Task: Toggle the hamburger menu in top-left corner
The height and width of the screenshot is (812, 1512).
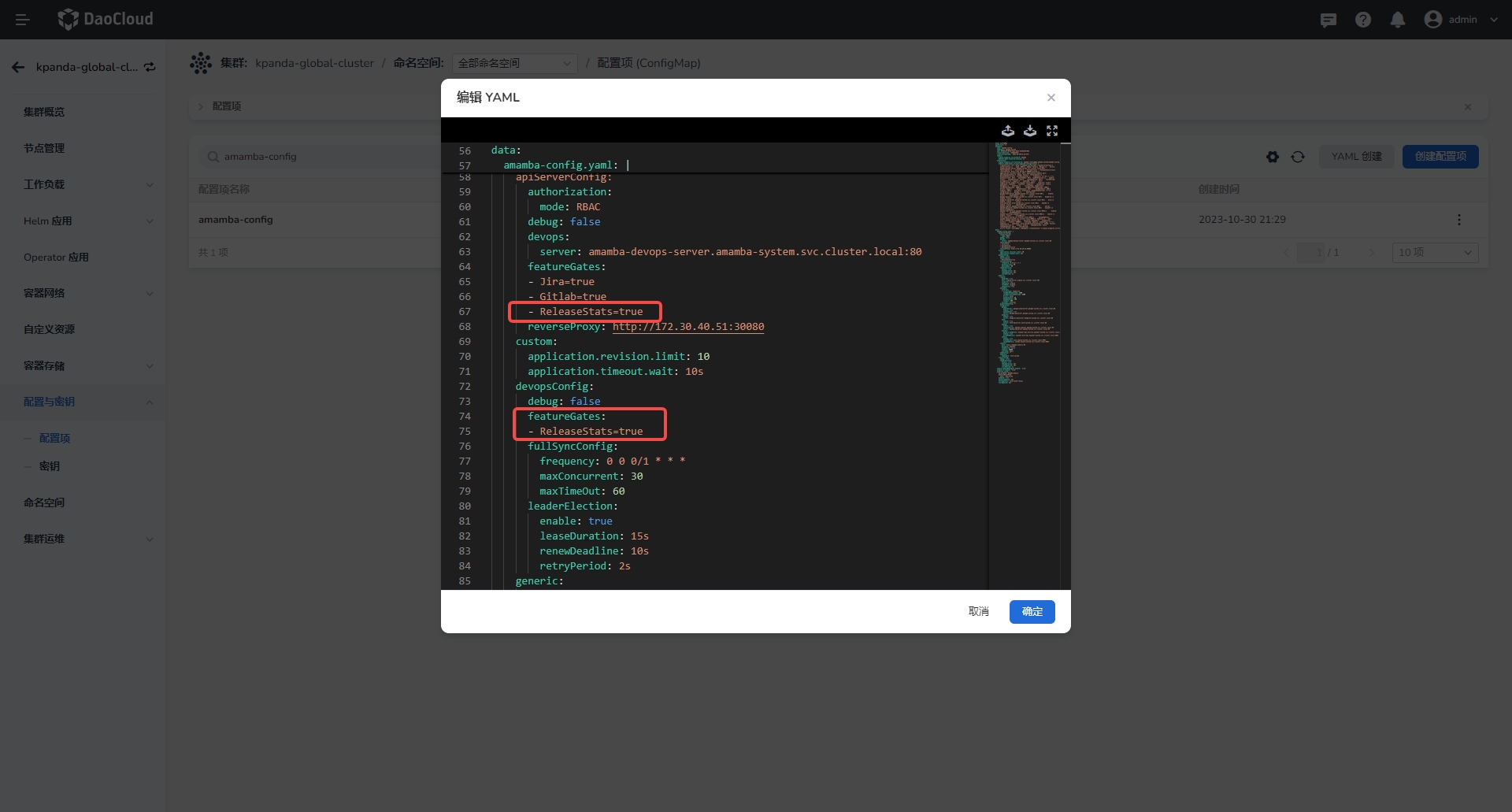Action: coord(22,19)
